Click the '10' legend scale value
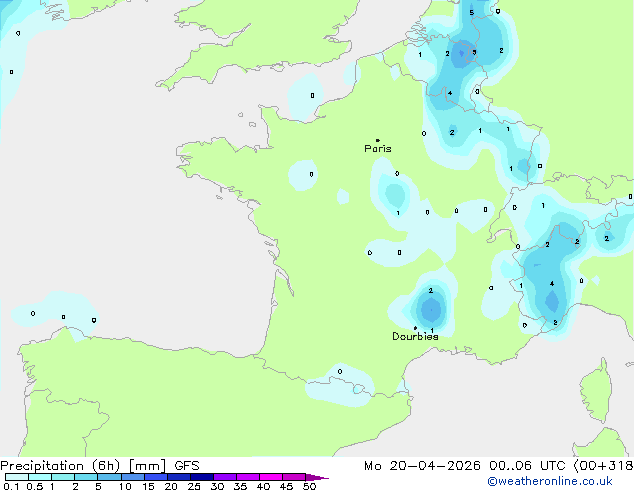This screenshot has height=490, width=634. (125, 486)
